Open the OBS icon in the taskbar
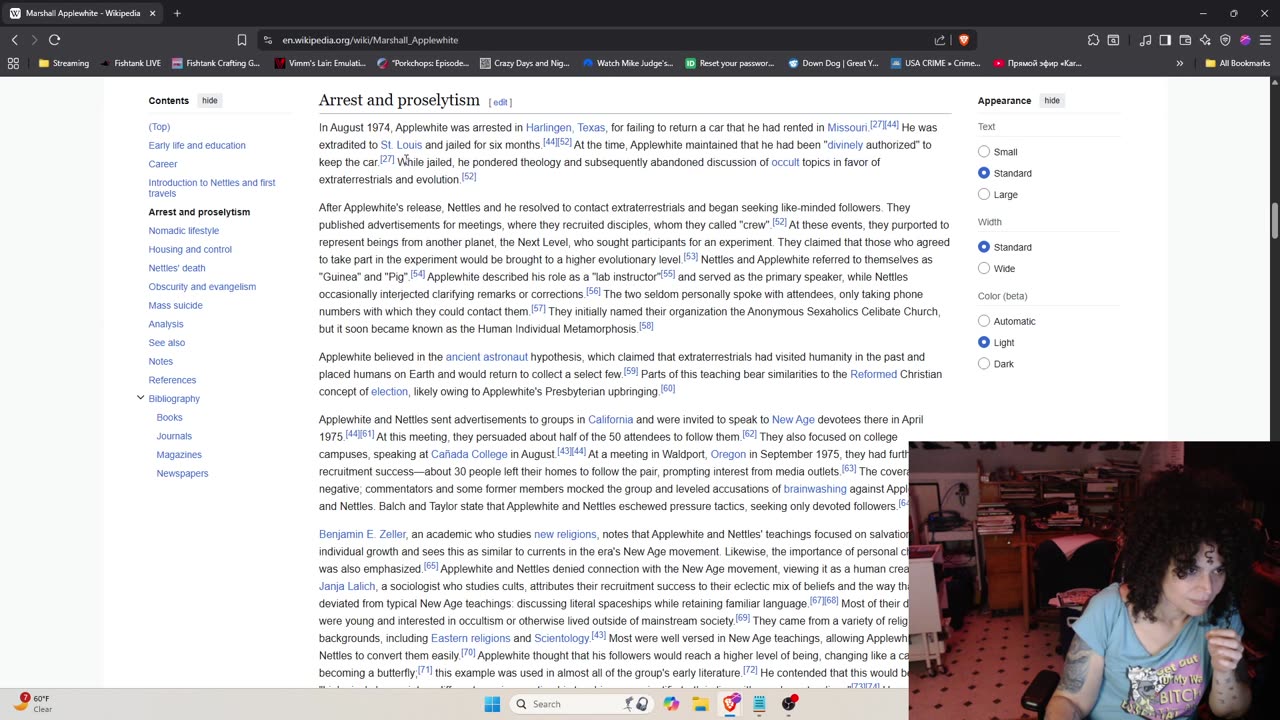 click(789, 704)
